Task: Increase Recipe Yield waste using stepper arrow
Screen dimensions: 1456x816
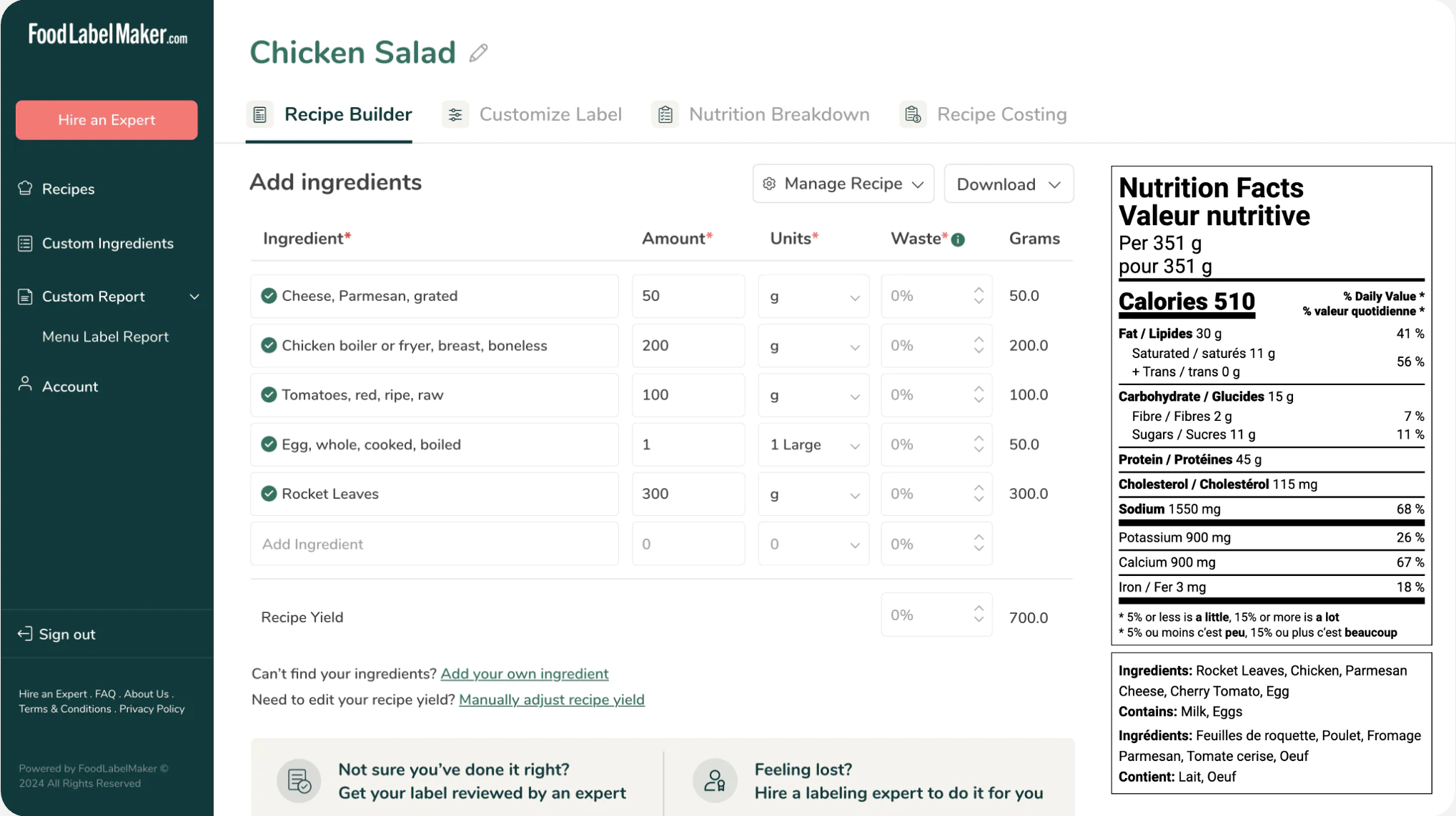Action: pos(979,608)
